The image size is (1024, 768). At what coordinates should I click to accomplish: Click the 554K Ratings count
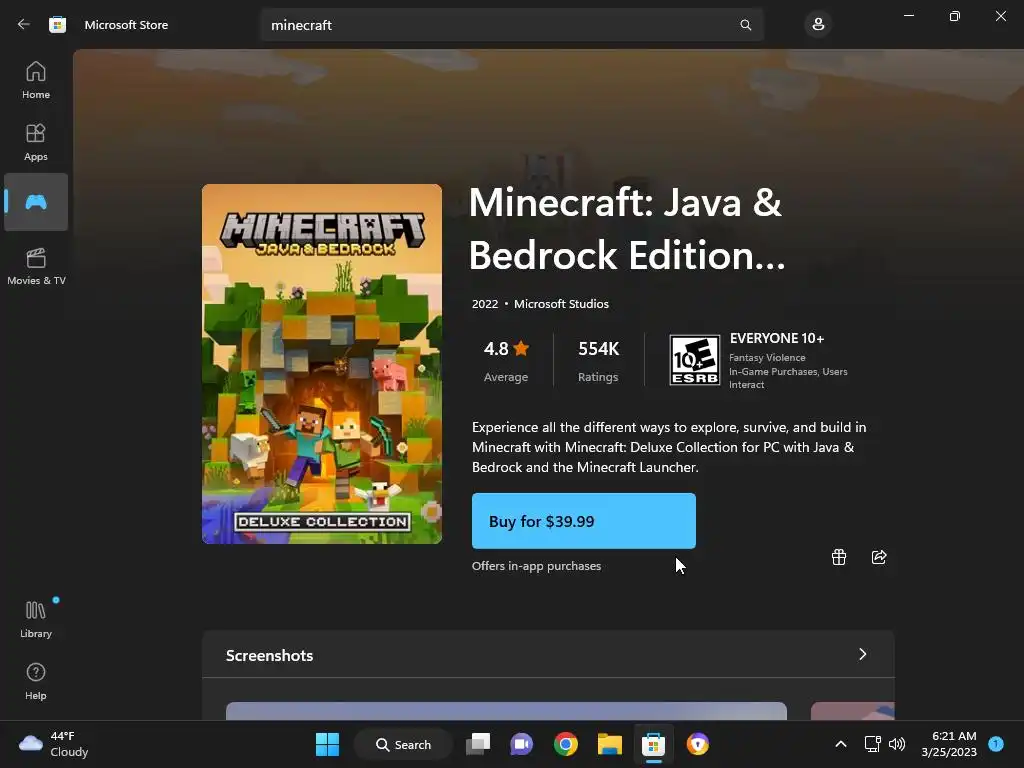coord(598,360)
